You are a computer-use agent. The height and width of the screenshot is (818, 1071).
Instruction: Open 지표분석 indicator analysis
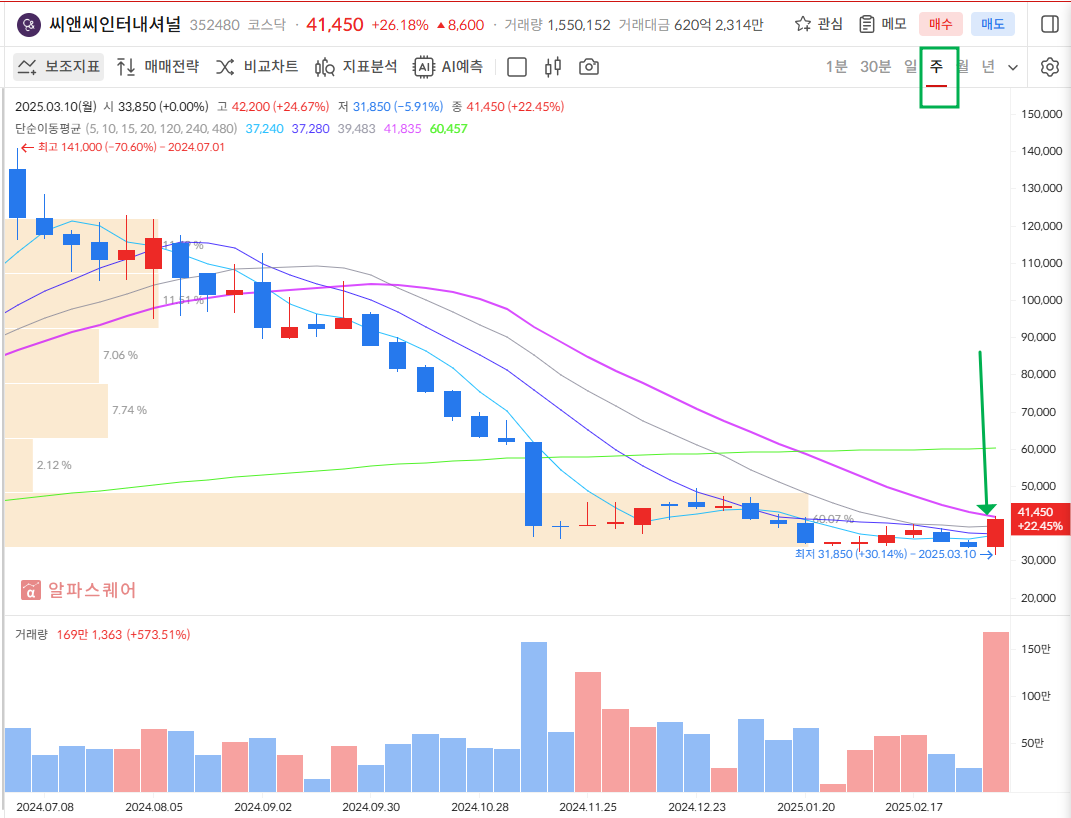[356, 67]
